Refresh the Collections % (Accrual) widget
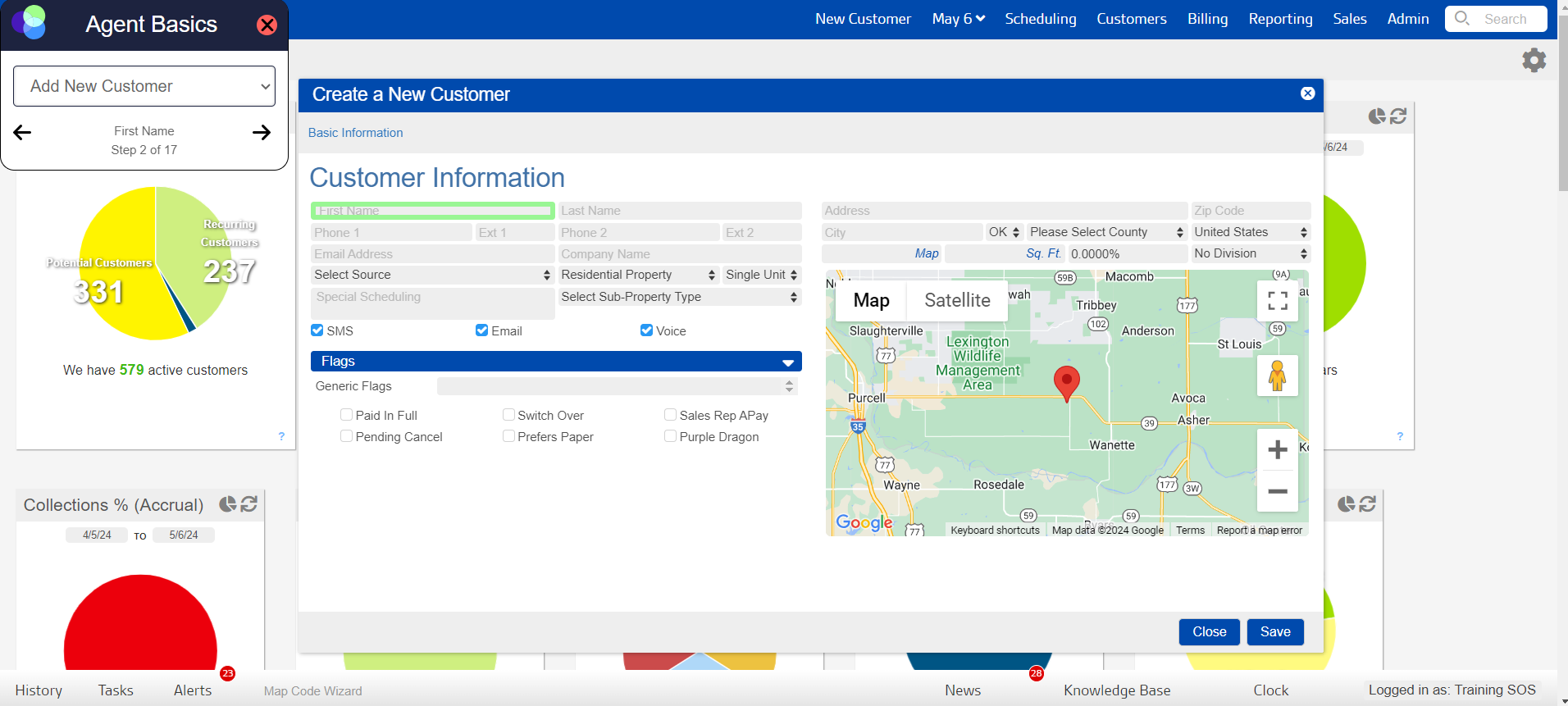1568x706 pixels. click(x=249, y=504)
